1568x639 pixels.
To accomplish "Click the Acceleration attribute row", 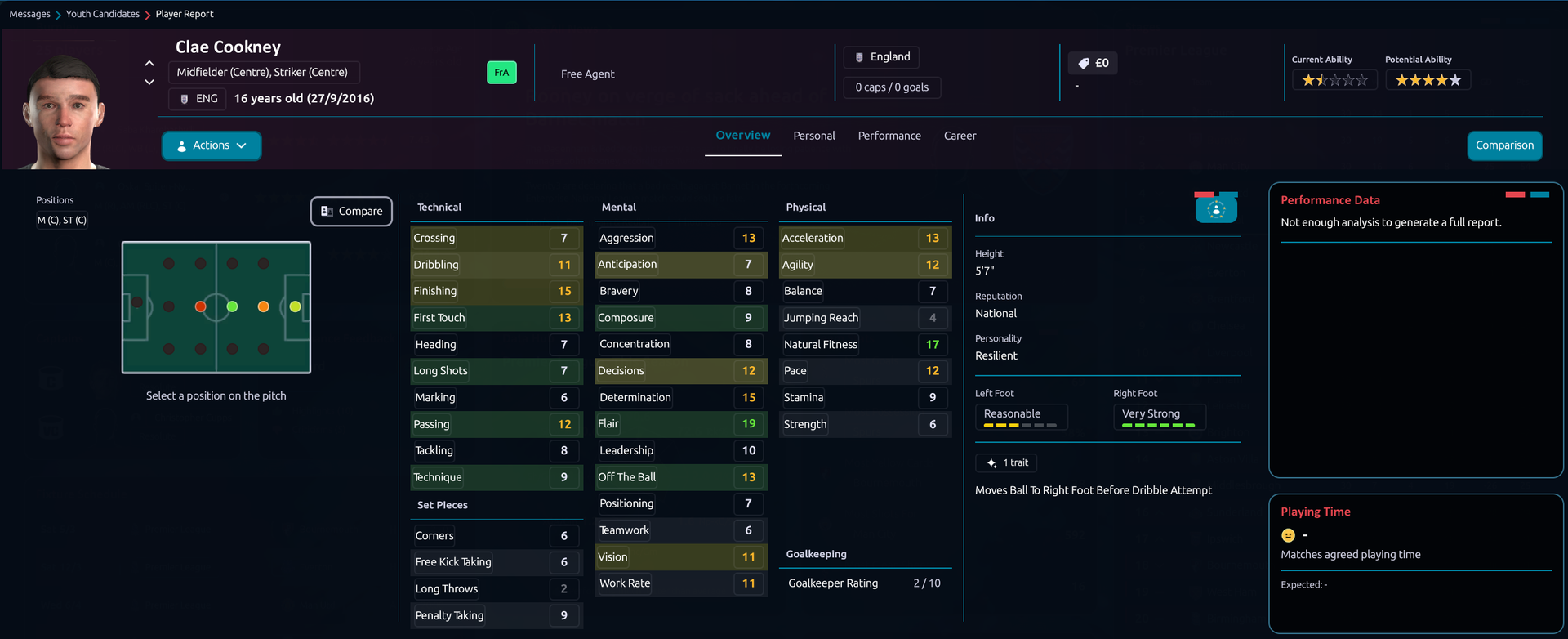I will (x=866, y=238).
